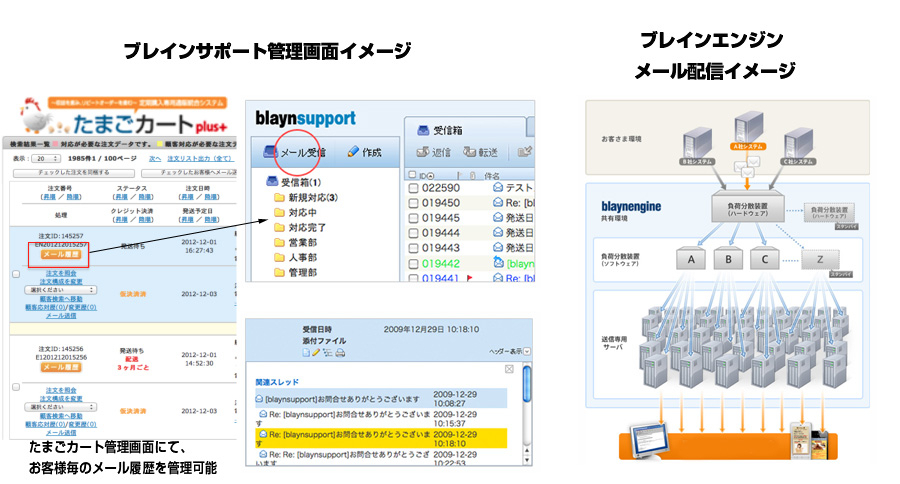Image resolution: width=900 pixels, height=484 pixels.
Task: Open message ID 019442 in green text
Action: coord(441,264)
